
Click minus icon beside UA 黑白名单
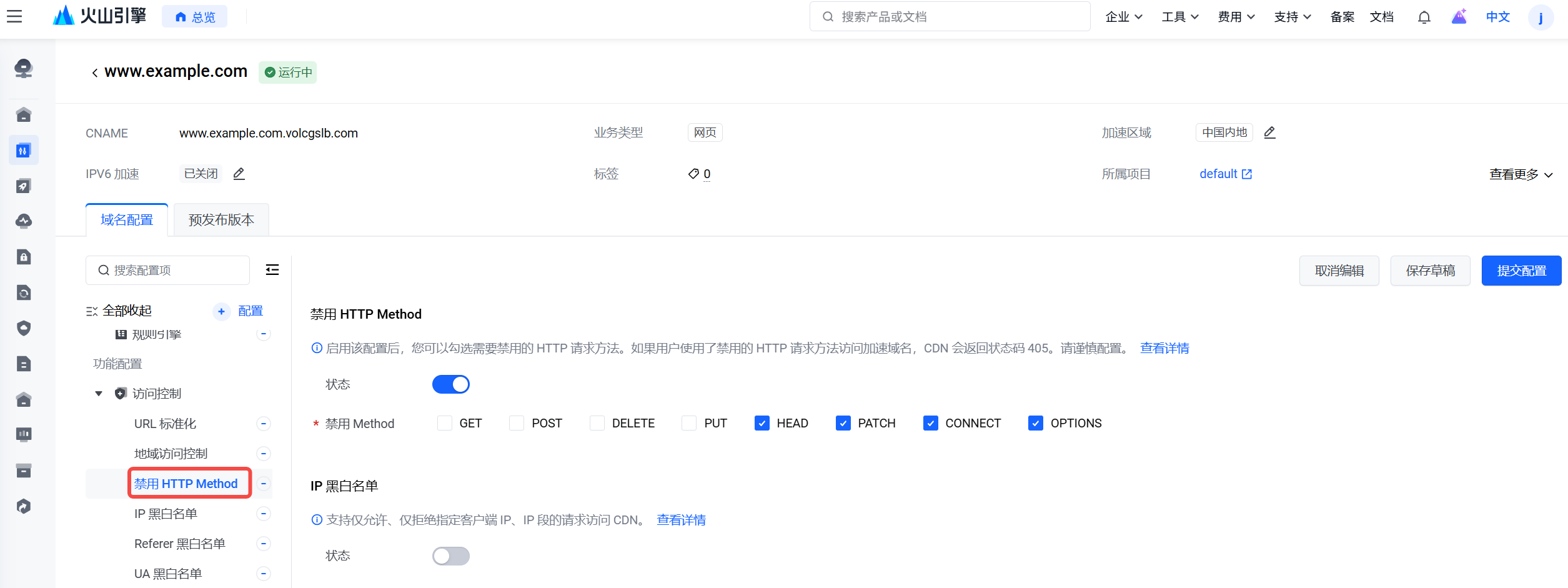[x=264, y=574]
